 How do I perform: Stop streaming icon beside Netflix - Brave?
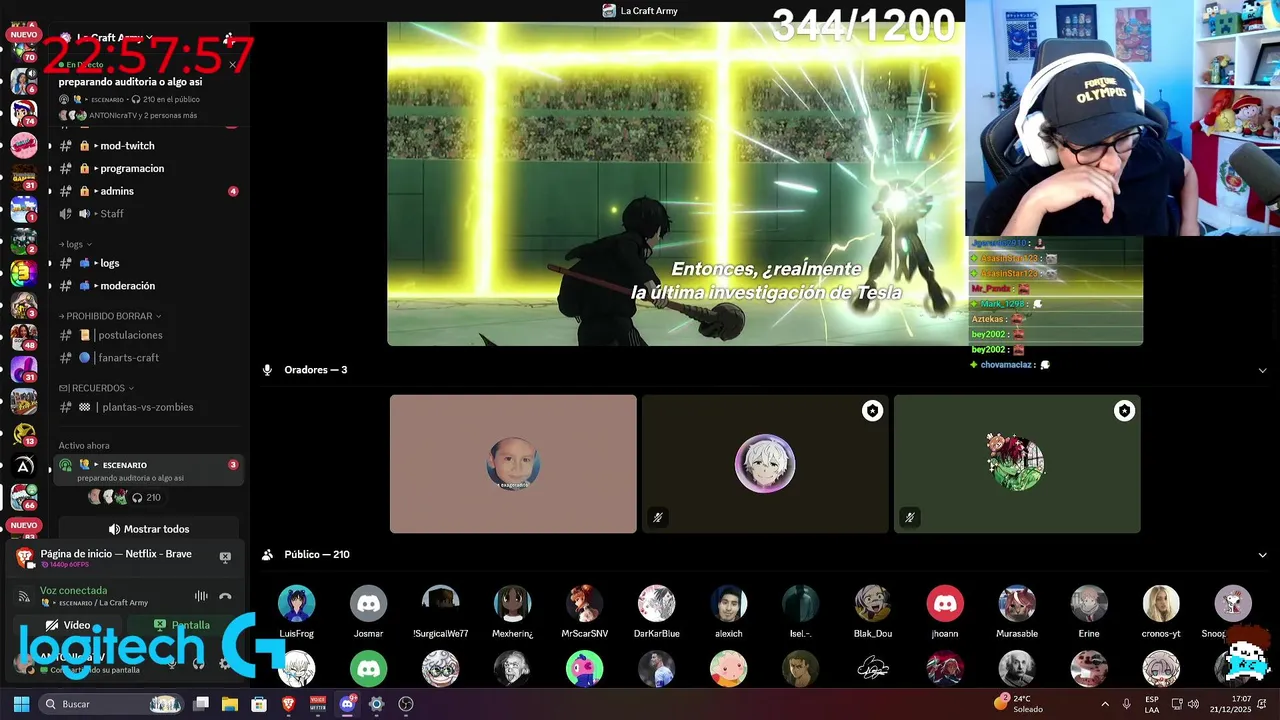(225, 557)
